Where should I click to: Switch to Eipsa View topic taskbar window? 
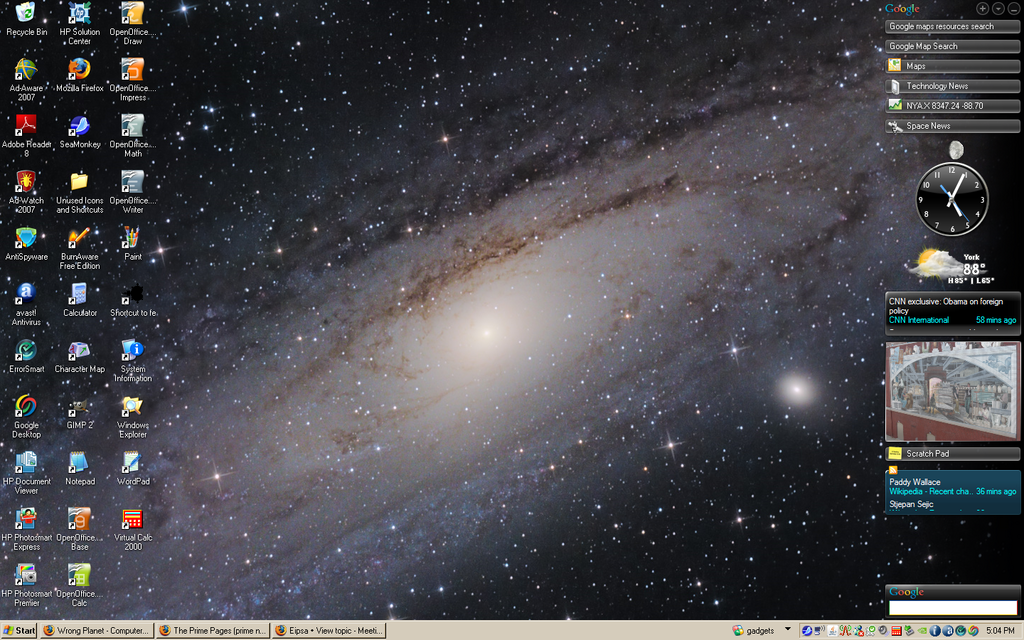tap(329, 631)
